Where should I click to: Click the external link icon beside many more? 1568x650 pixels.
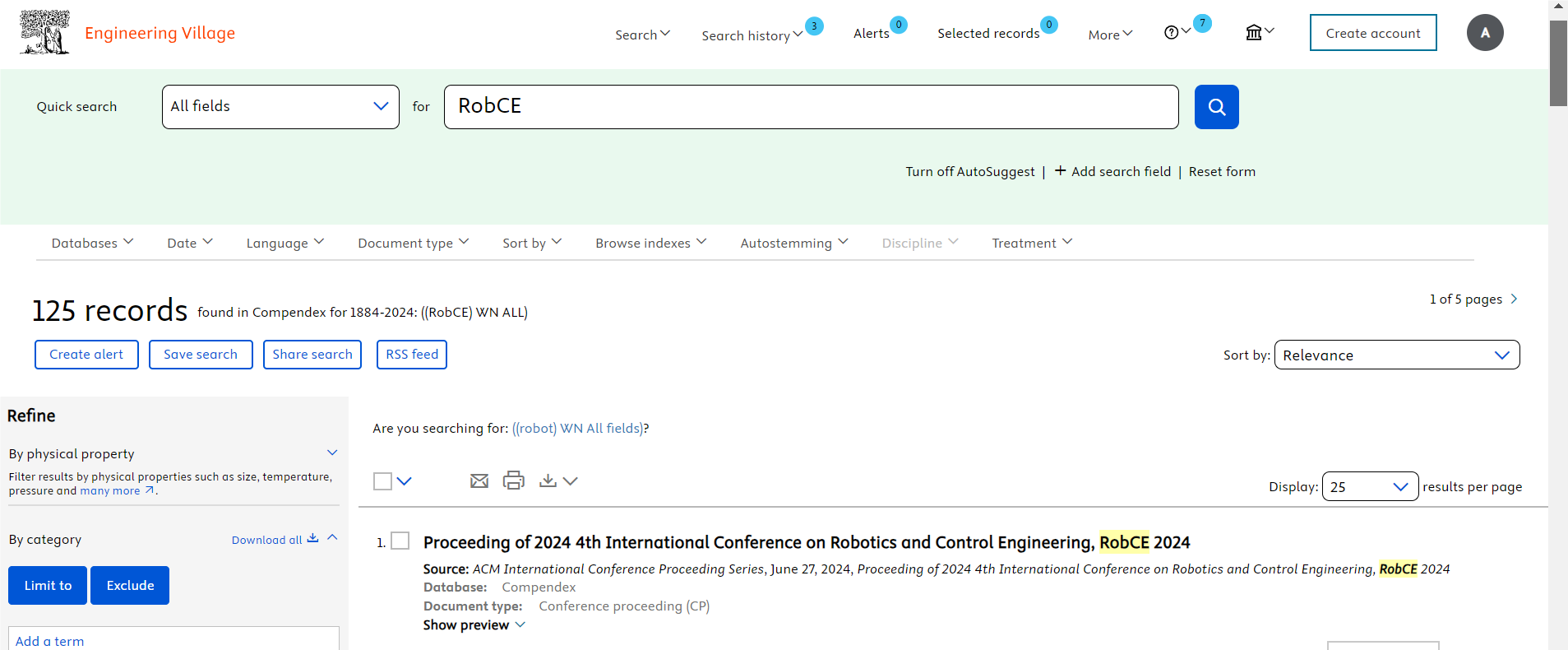coord(150,490)
